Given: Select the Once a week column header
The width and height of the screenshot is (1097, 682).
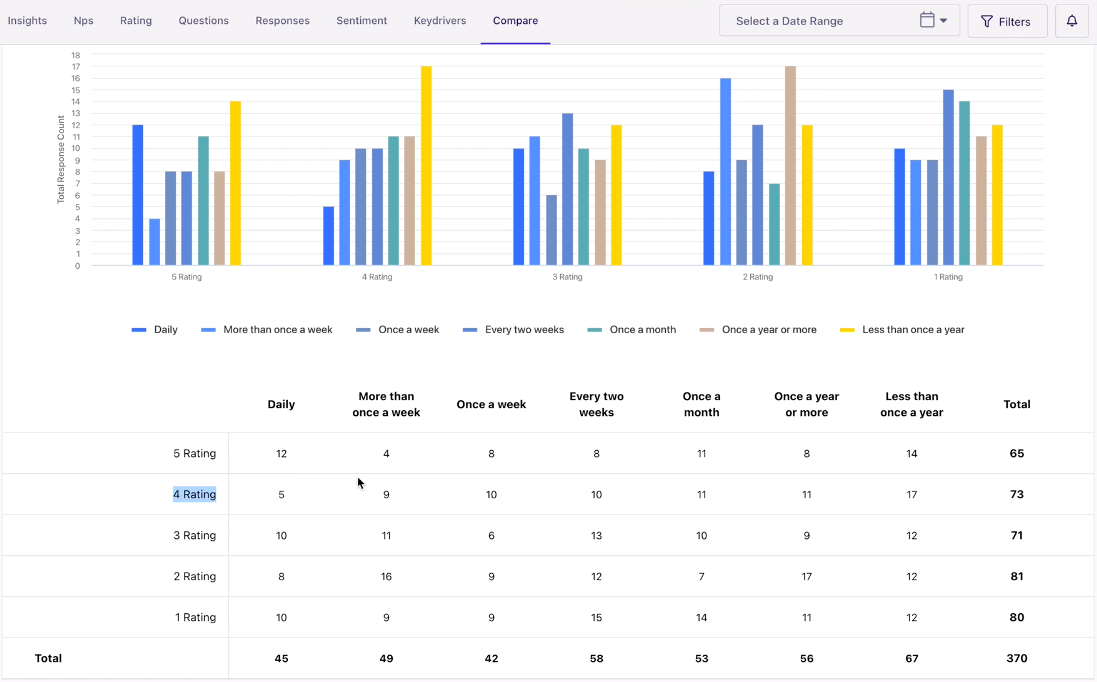Looking at the screenshot, I should [x=491, y=404].
